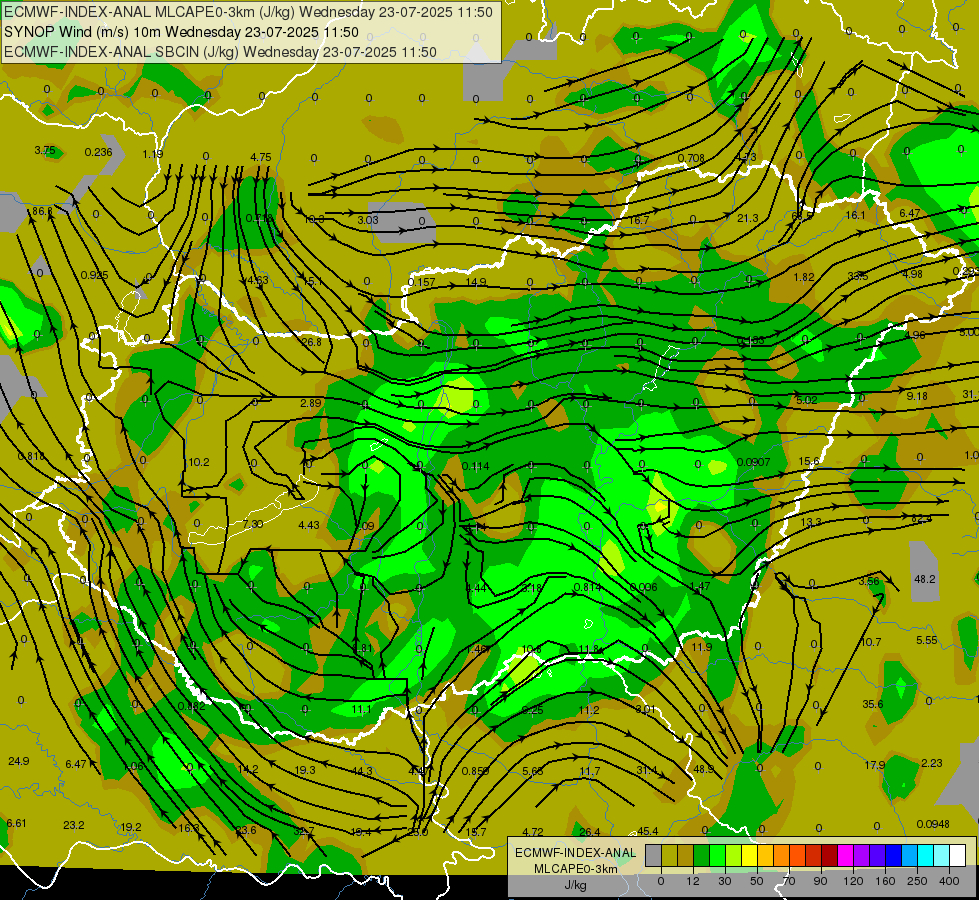
Task: Pick the pure blue legend swatch
Action: 893,856
